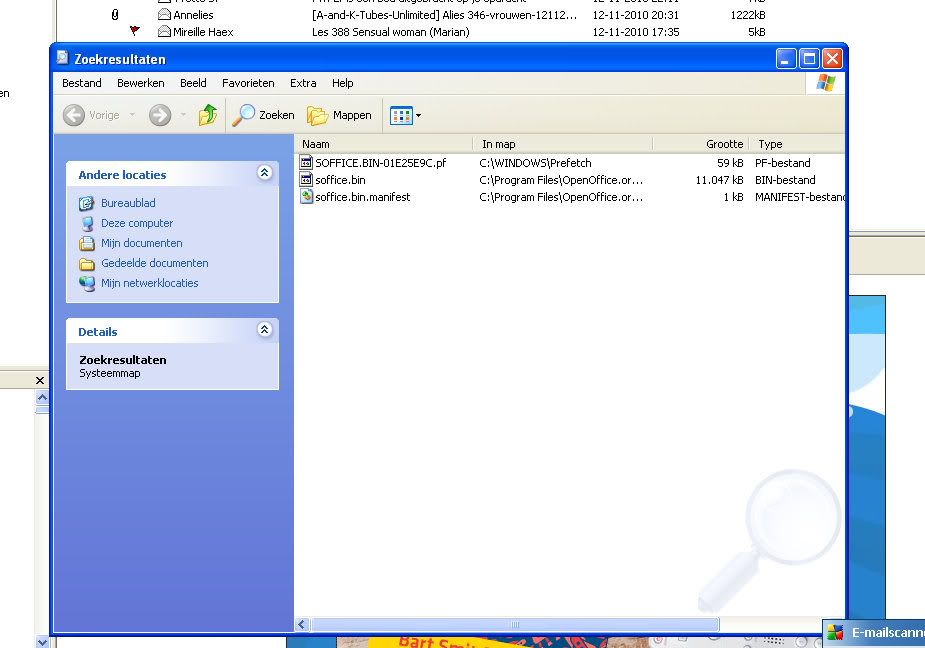Maximize the Zoekresultaten window
925x648 pixels.
(x=809, y=58)
